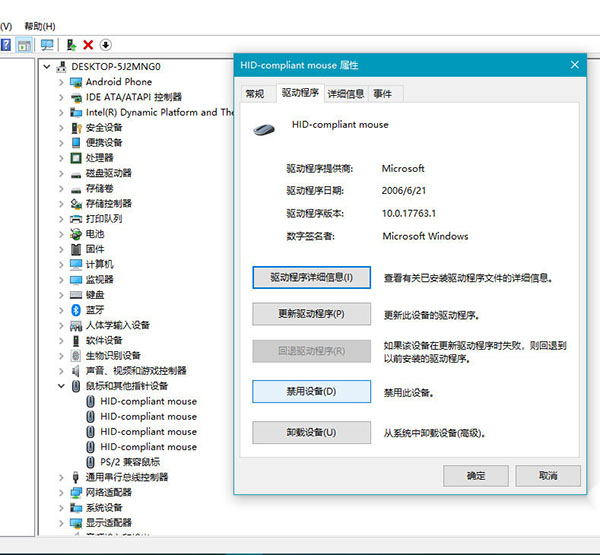The image size is (600, 555).
Task: Click the 打印队列 printer icon
Action: (x=76, y=219)
